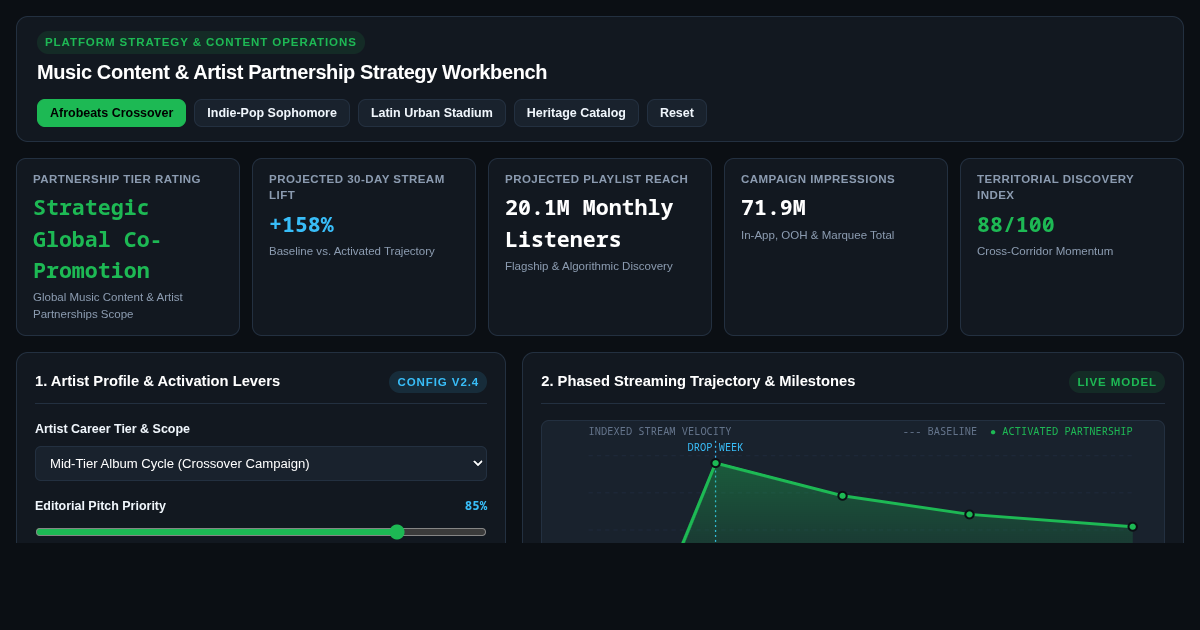Click the Platform Strategy & Content Operations tag
The width and height of the screenshot is (1200, 630).
[201, 42]
